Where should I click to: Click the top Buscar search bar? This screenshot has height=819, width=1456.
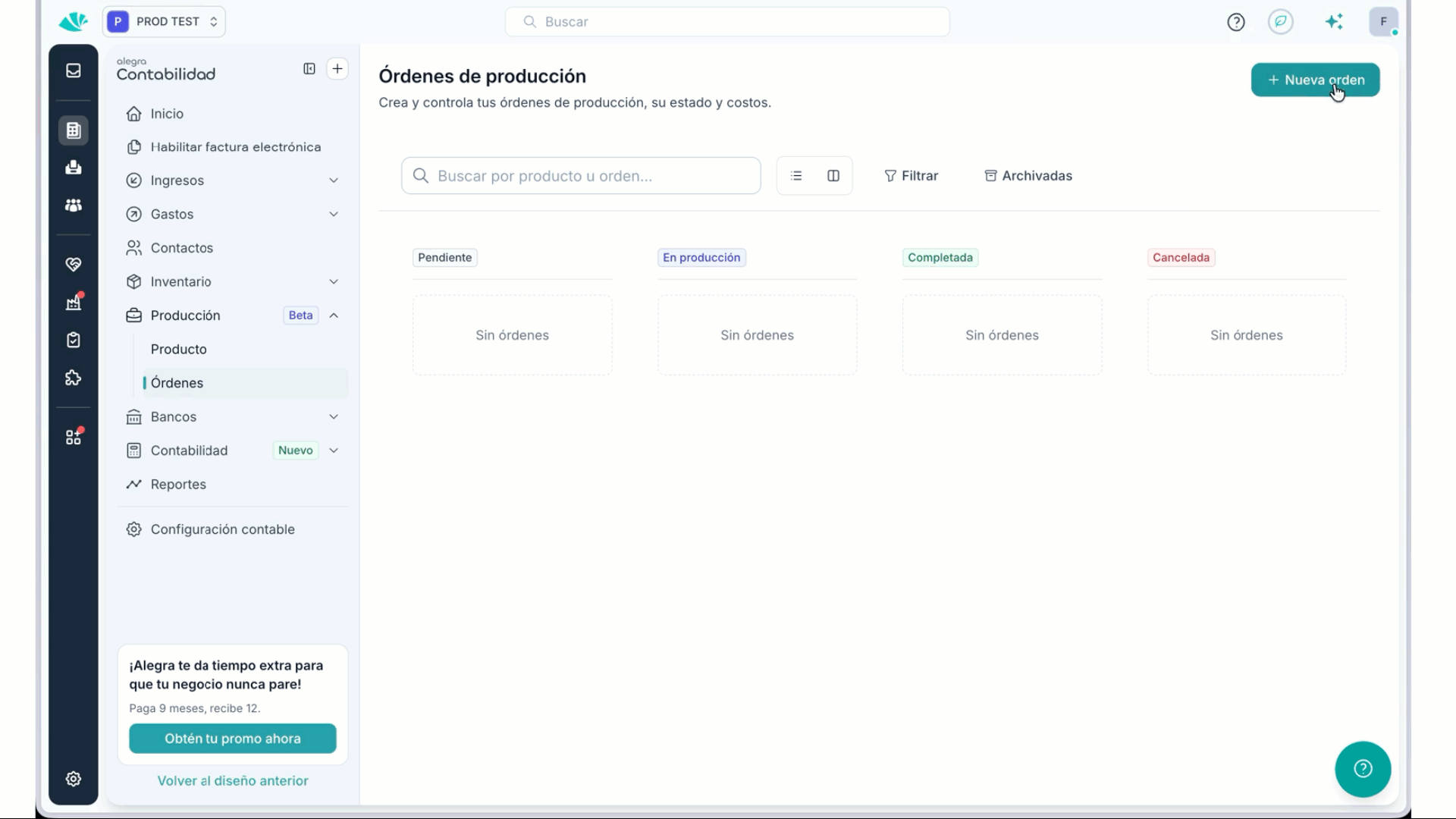[x=727, y=22]
